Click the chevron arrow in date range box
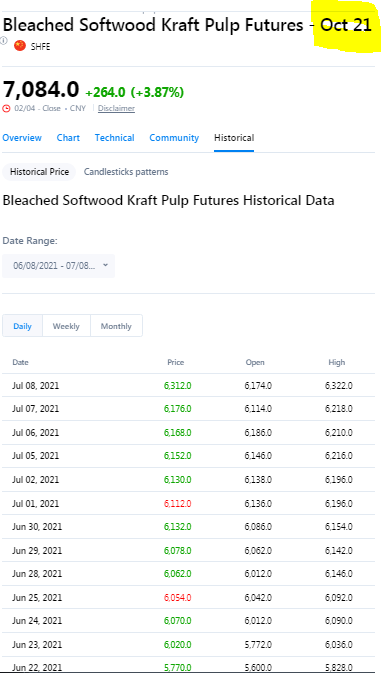381x673 pixels. click(106, 265)
